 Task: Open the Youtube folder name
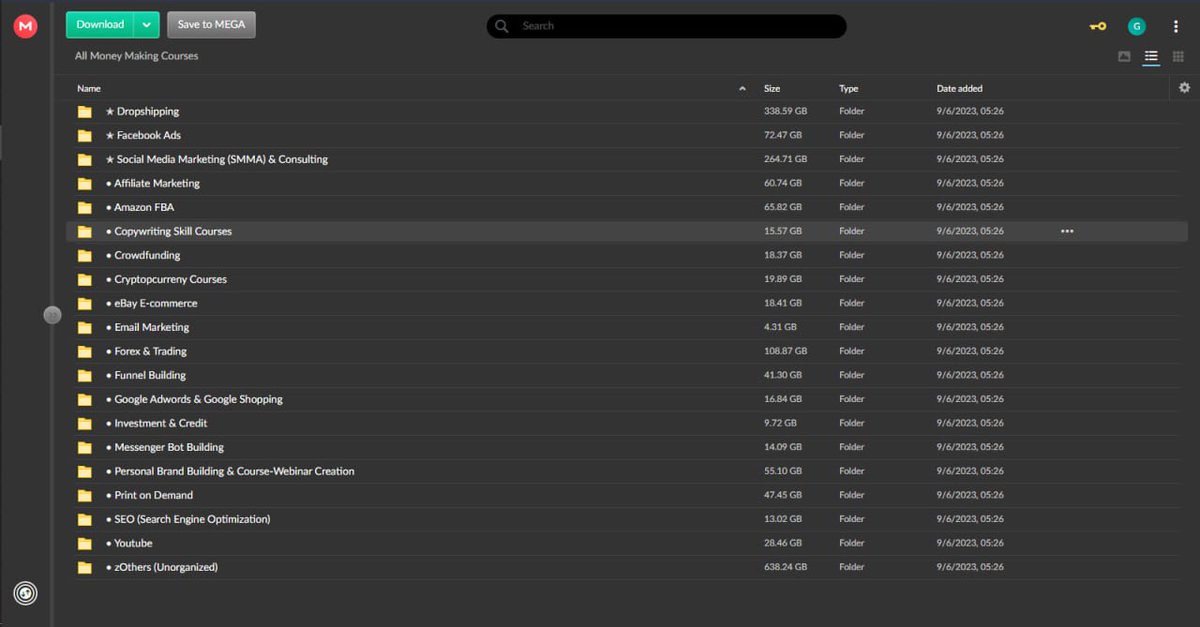click(x=129, y=543)
